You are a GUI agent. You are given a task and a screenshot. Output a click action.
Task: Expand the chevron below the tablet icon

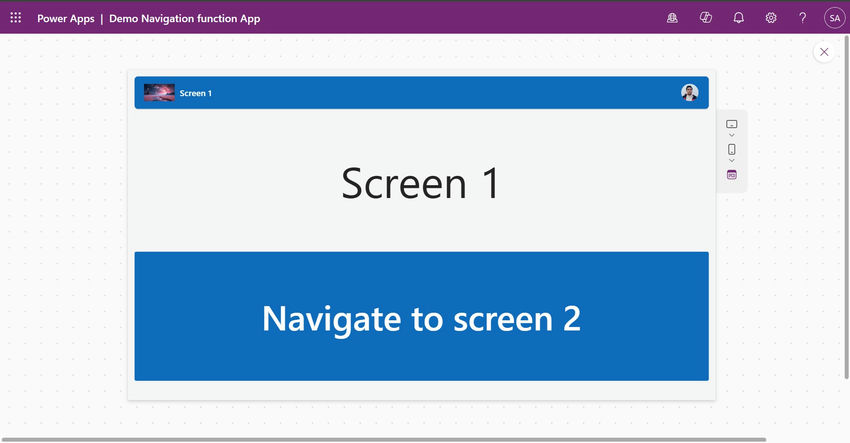tap(731, 135)
